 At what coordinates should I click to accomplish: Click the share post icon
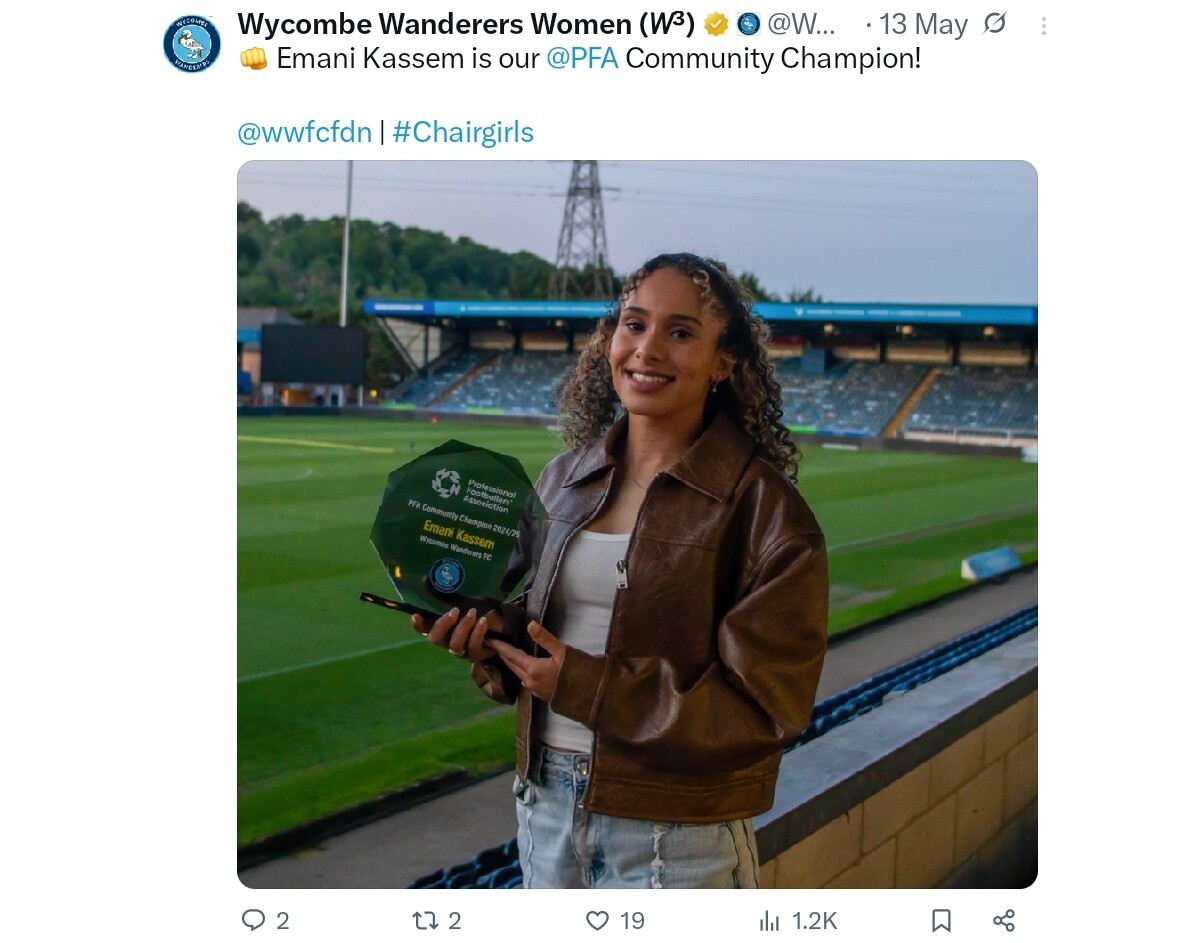tap(1004, 920)
